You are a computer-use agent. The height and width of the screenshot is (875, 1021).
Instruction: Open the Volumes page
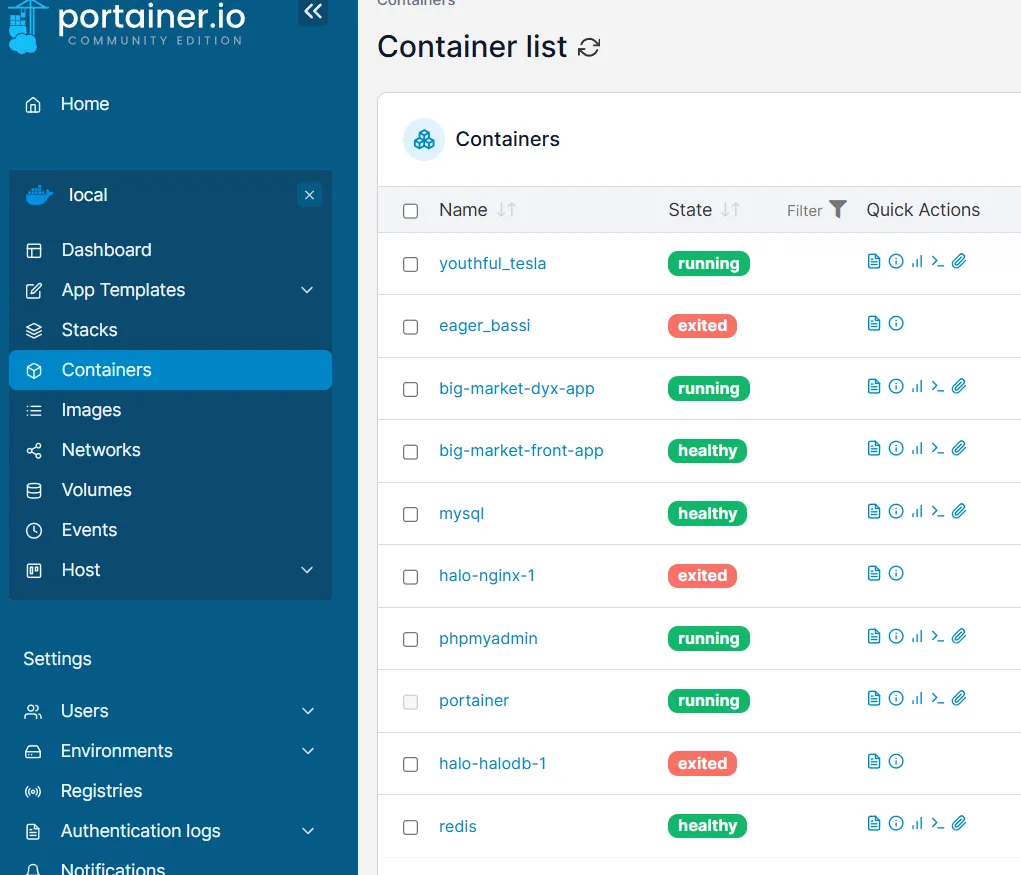coord(96,490)
